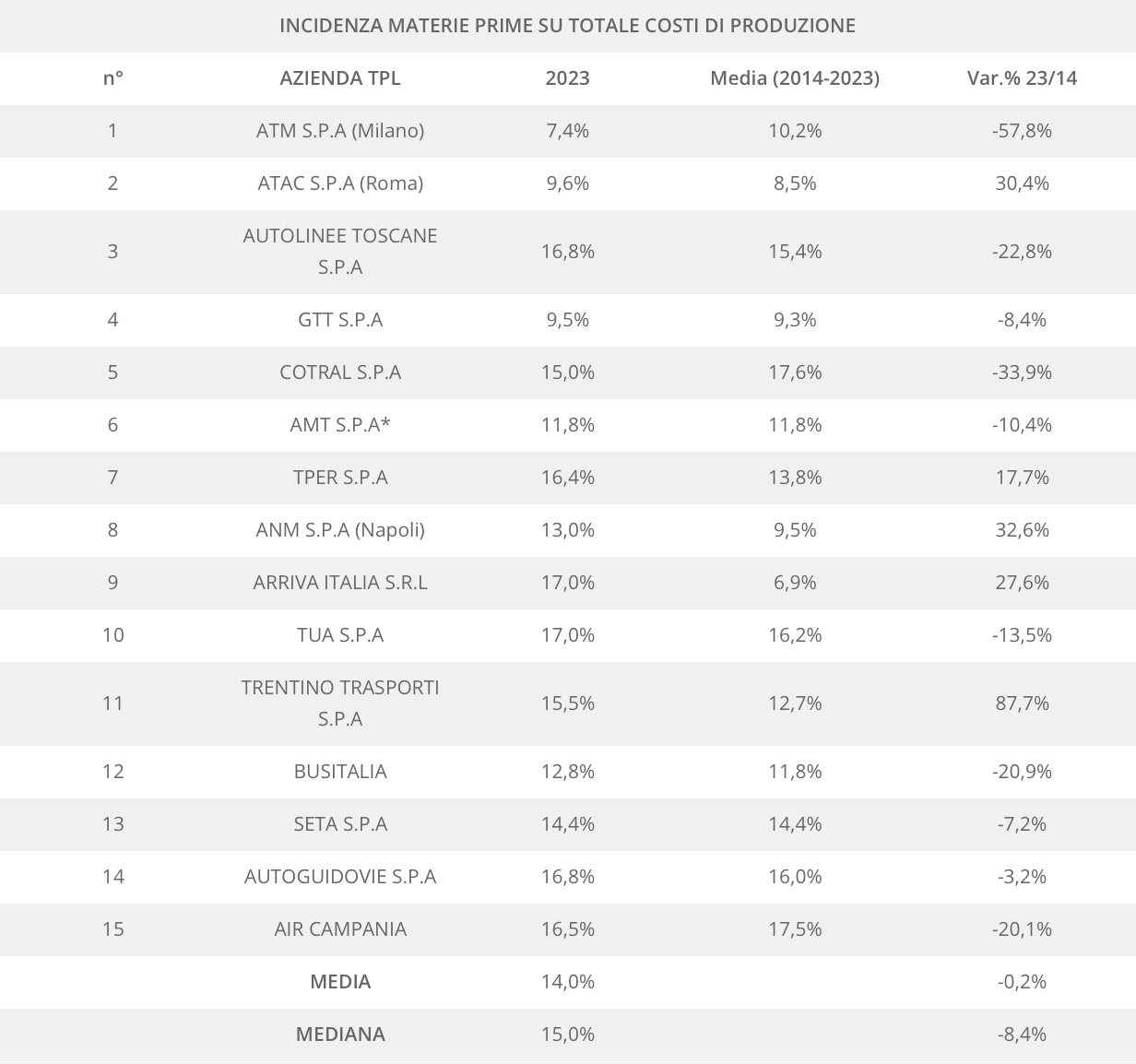The width and height of the screenshot is (1136, 1064).
Task: Click the Var.% 23/14 column header
Action: coord(1022,78)
